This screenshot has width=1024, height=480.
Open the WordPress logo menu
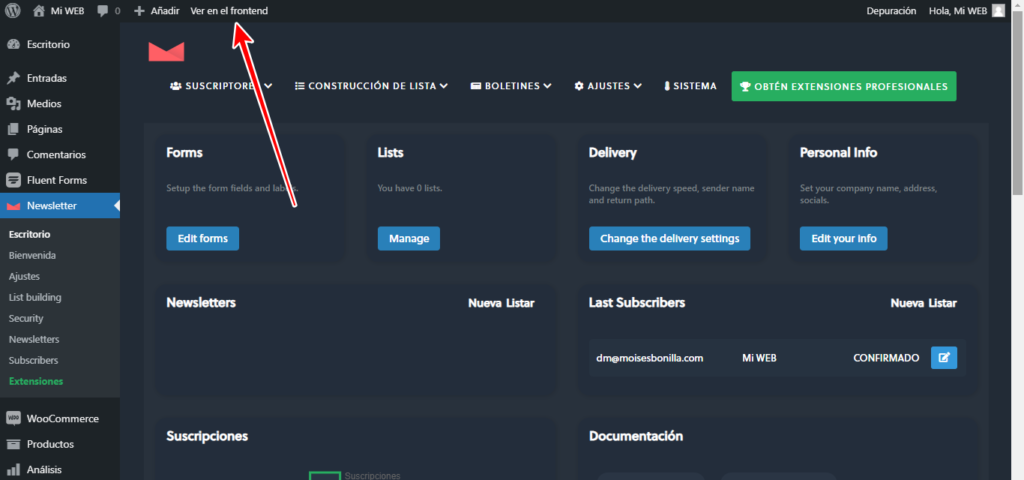click(13, 10)
